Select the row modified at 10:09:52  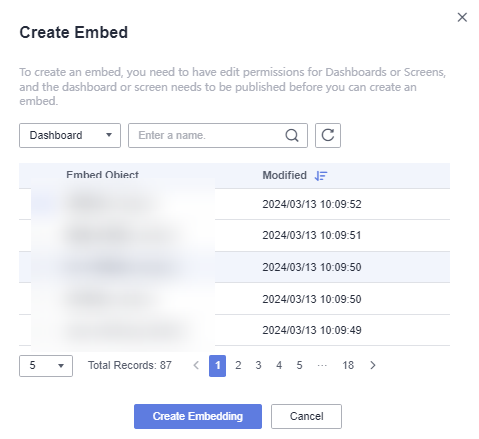234,204
